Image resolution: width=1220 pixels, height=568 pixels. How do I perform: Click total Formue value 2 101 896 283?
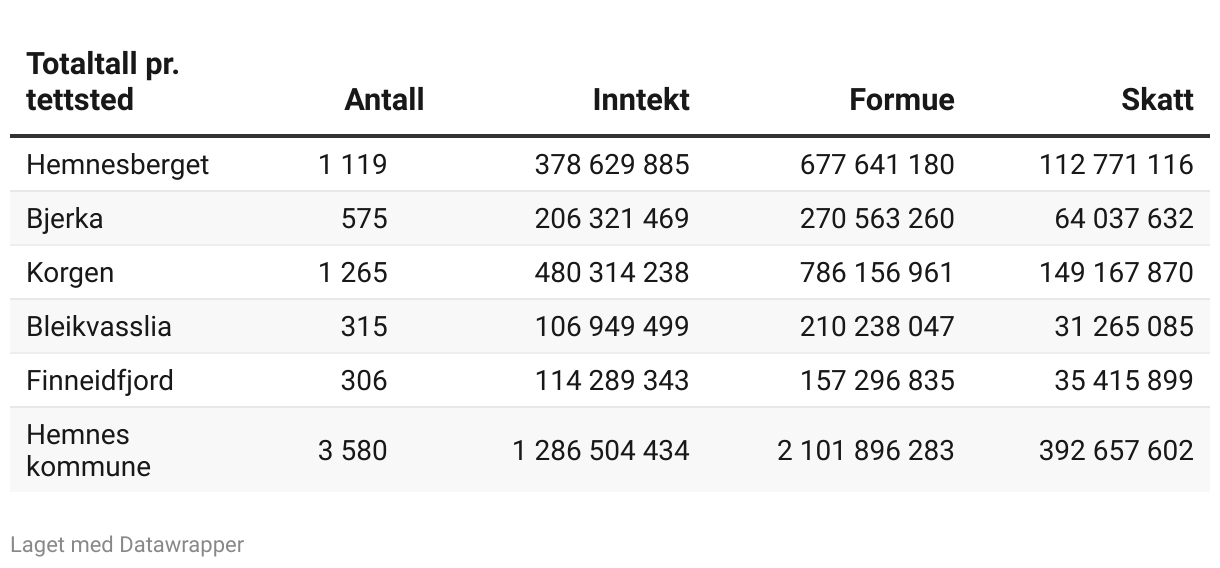pos(865,450)
